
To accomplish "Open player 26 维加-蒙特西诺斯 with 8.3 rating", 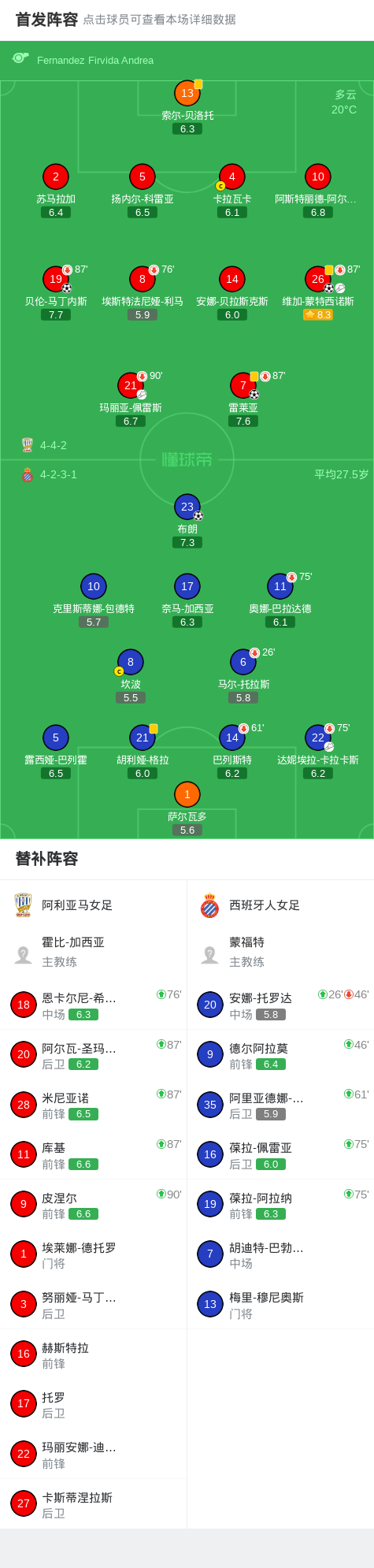I will click(x=318, y=279).
